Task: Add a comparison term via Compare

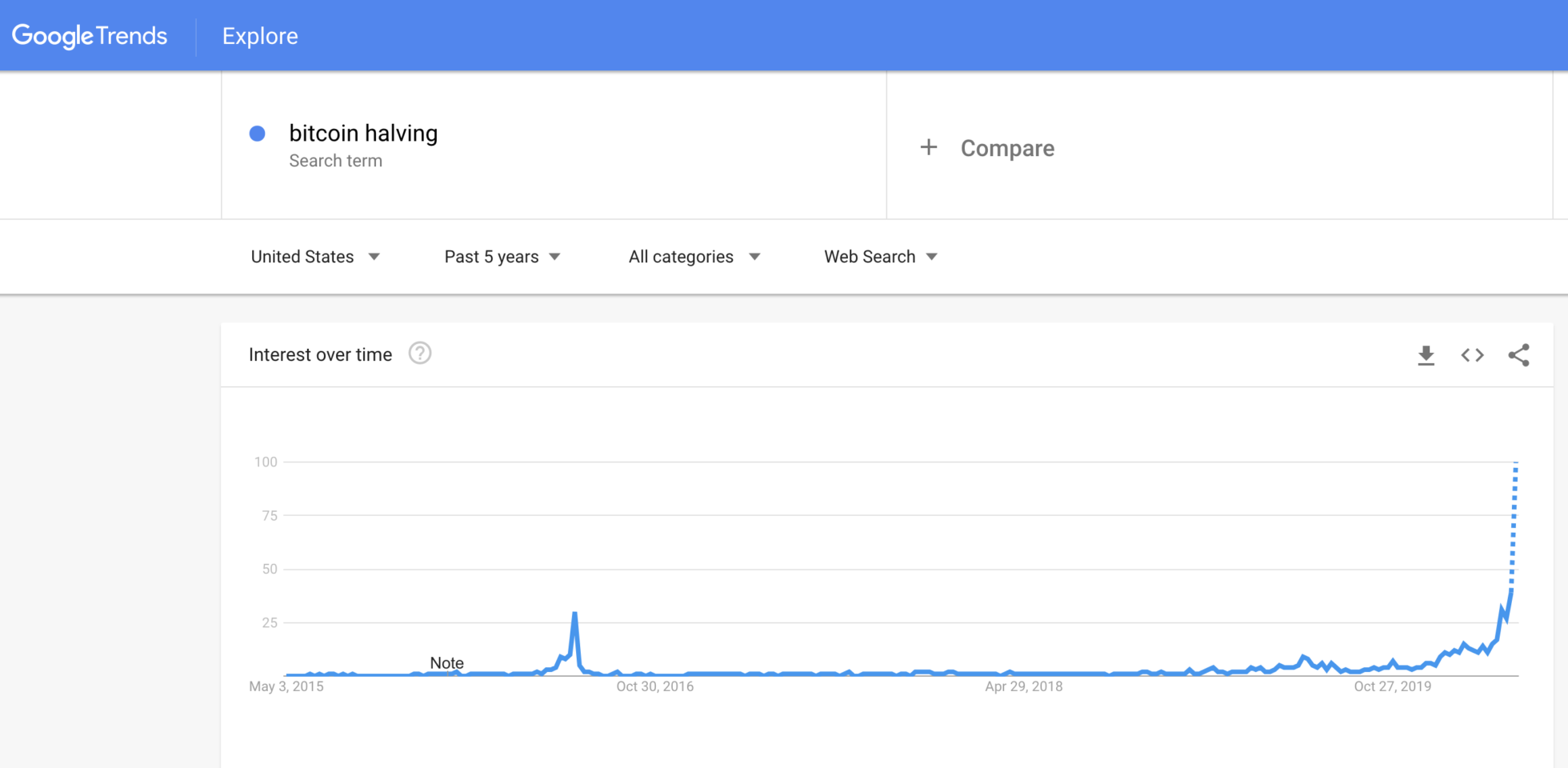Action: pos(1006,148)
